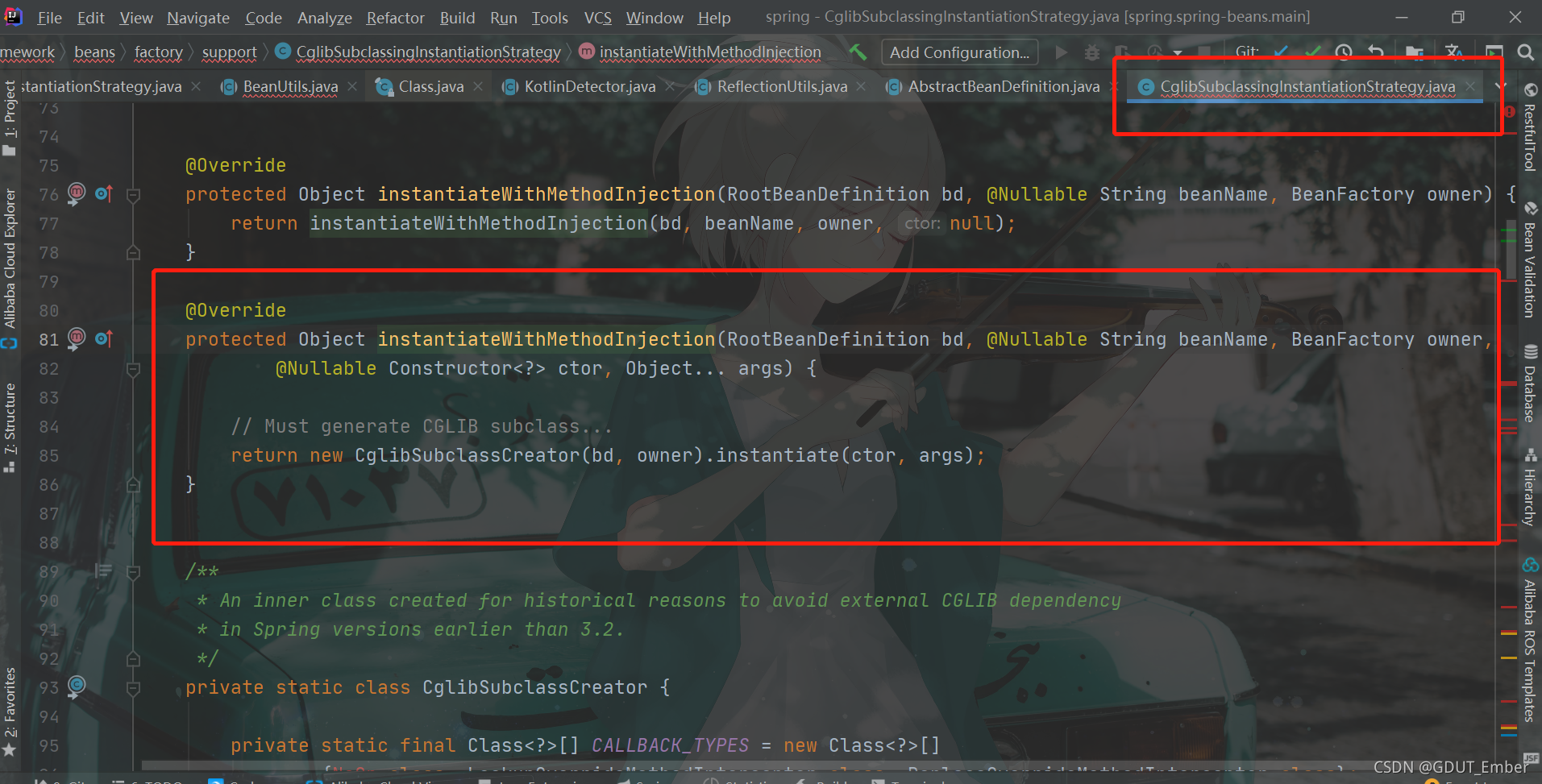Click the Translate icon in toolbar

(1455, 52)
